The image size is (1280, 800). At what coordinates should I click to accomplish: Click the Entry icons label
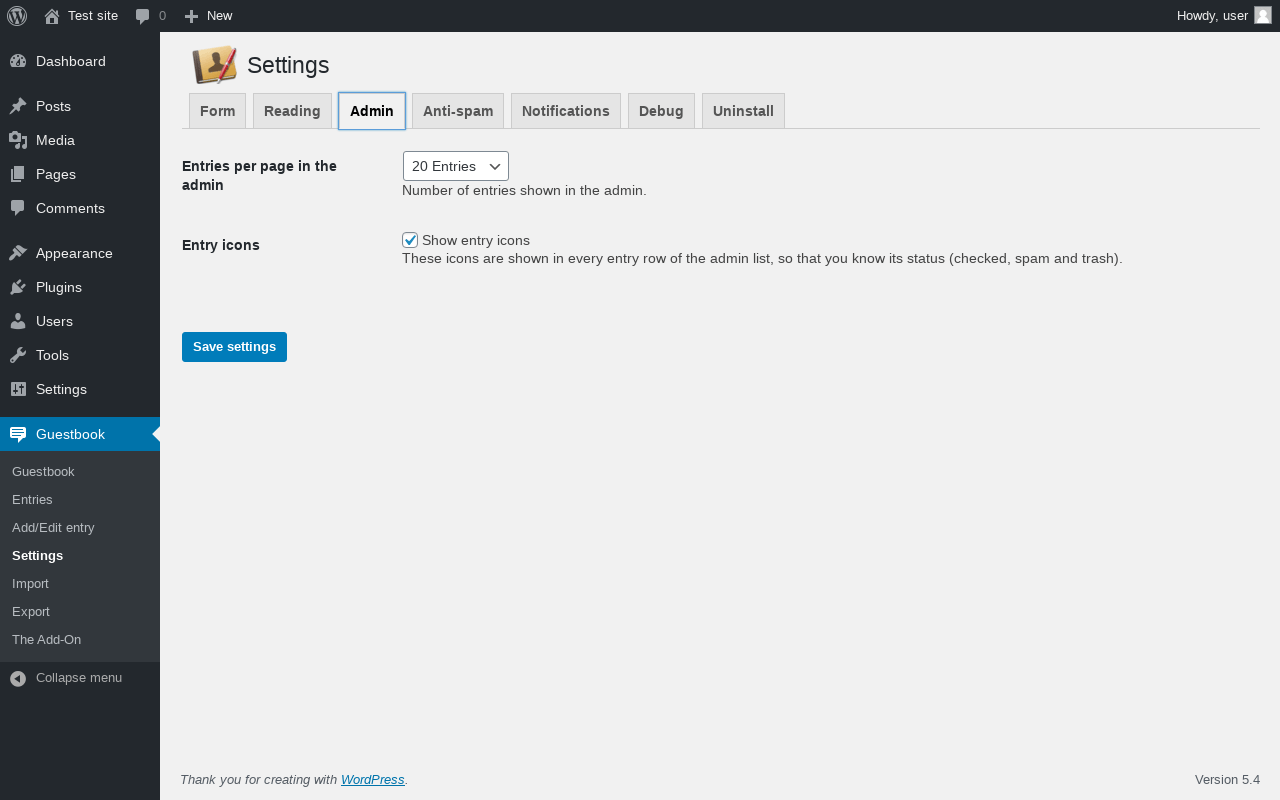(x=221, y=245)
